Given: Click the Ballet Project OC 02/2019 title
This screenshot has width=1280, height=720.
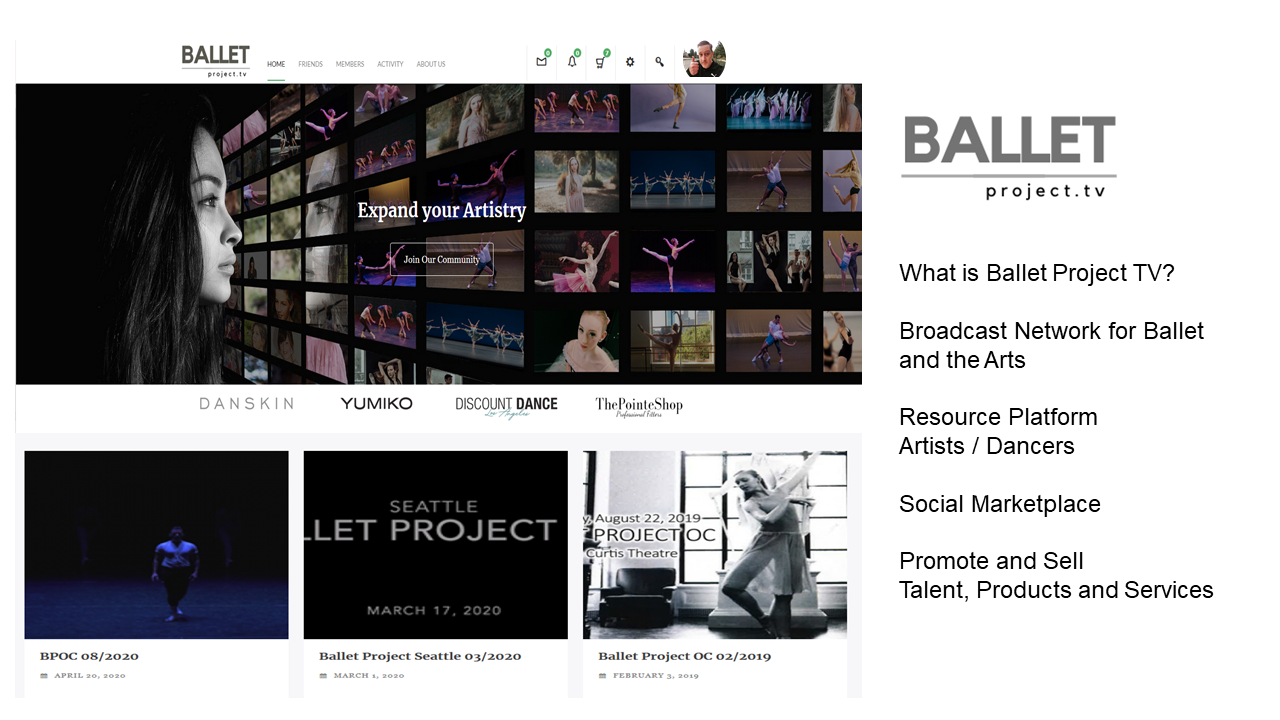Looking at the screenshot, I should 685,656.
